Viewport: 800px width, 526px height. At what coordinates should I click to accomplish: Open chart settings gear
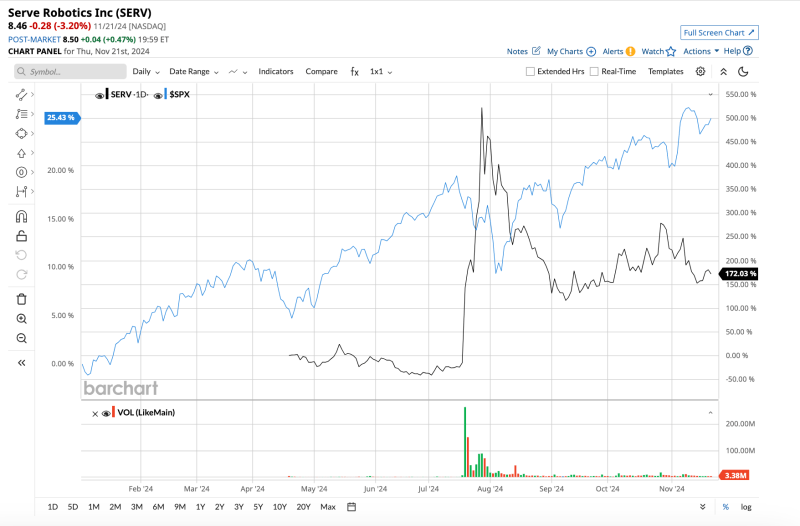point(701,71)
